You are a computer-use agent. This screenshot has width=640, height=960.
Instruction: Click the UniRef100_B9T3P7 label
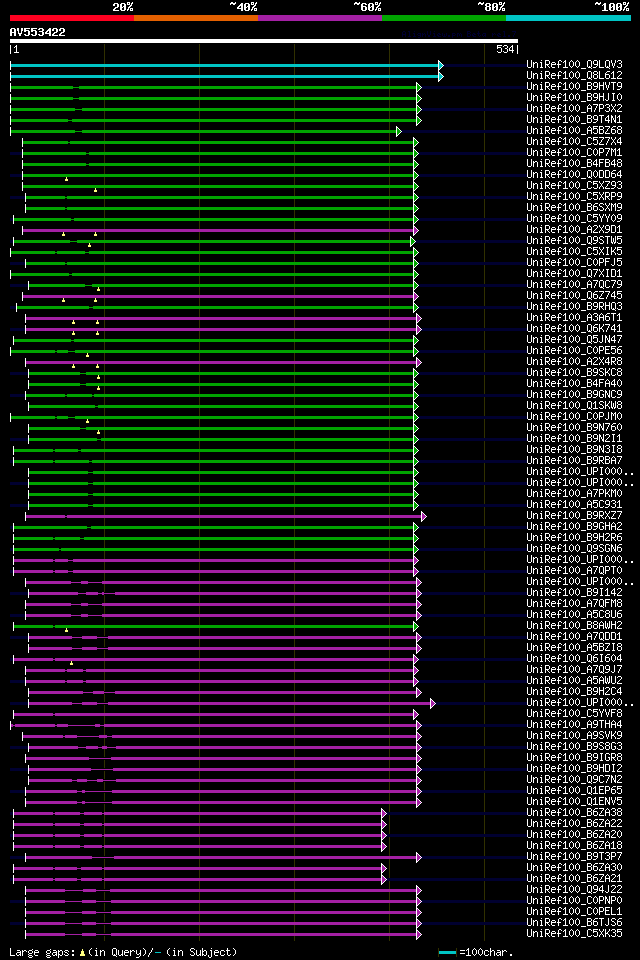tap(574, 857)
